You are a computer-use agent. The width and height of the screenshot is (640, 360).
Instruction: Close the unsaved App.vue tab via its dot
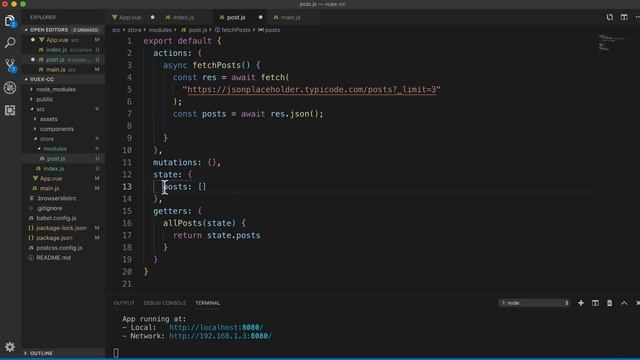(153, 17)
